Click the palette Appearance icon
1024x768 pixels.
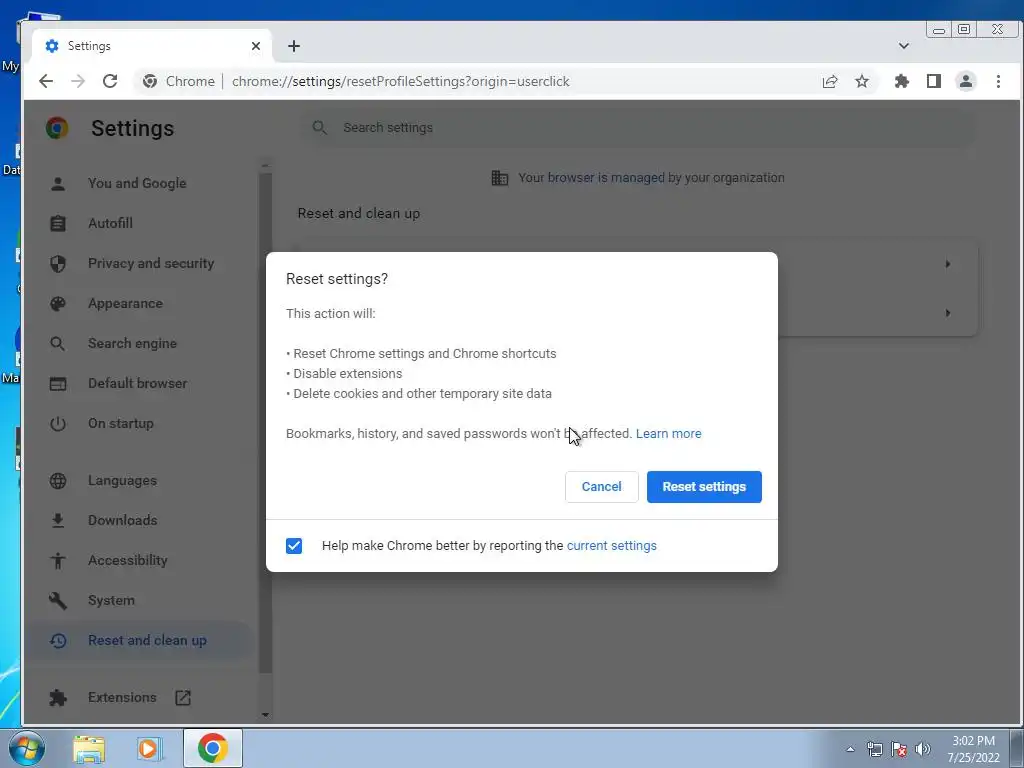[57, 304]
